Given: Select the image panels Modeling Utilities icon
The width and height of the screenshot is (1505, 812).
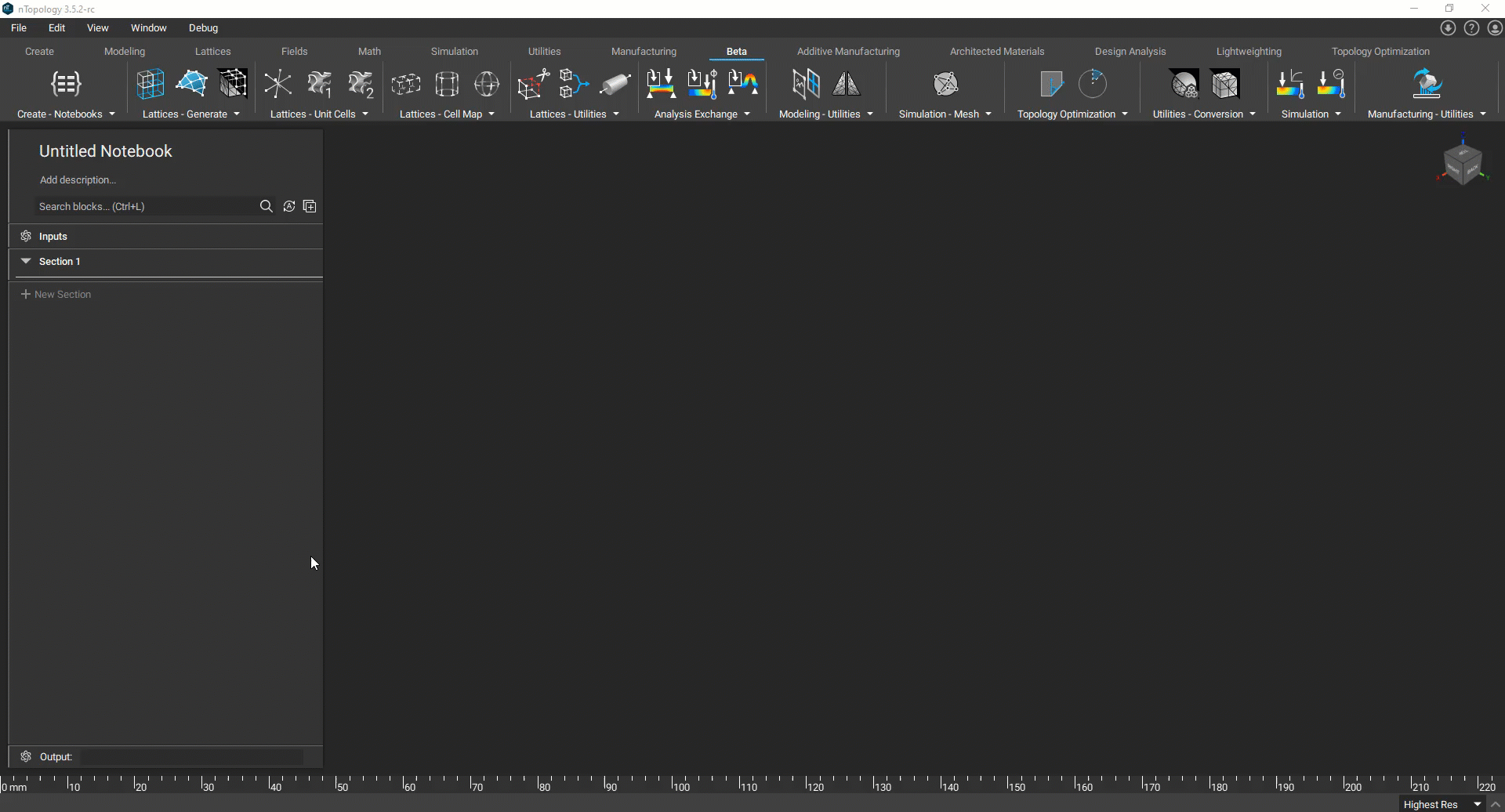Looking at the screenshot, I should [x=806, y=84].
